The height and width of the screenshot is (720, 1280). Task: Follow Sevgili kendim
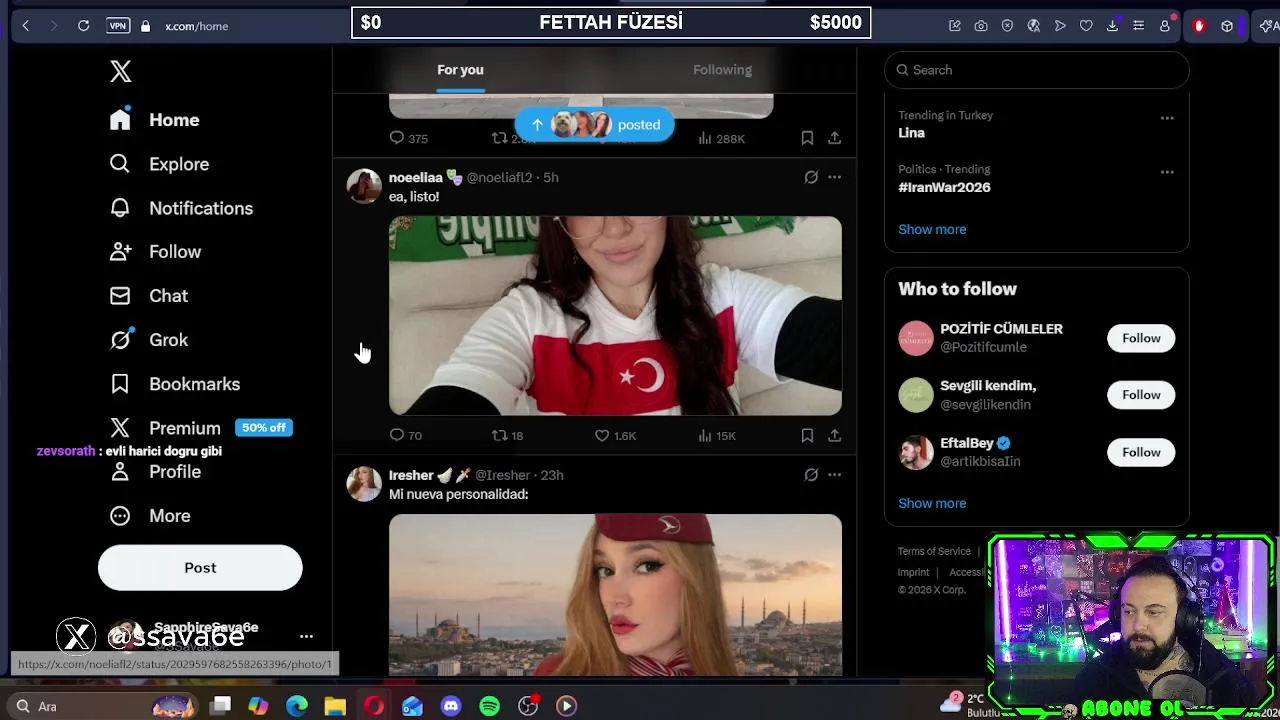1141,395
